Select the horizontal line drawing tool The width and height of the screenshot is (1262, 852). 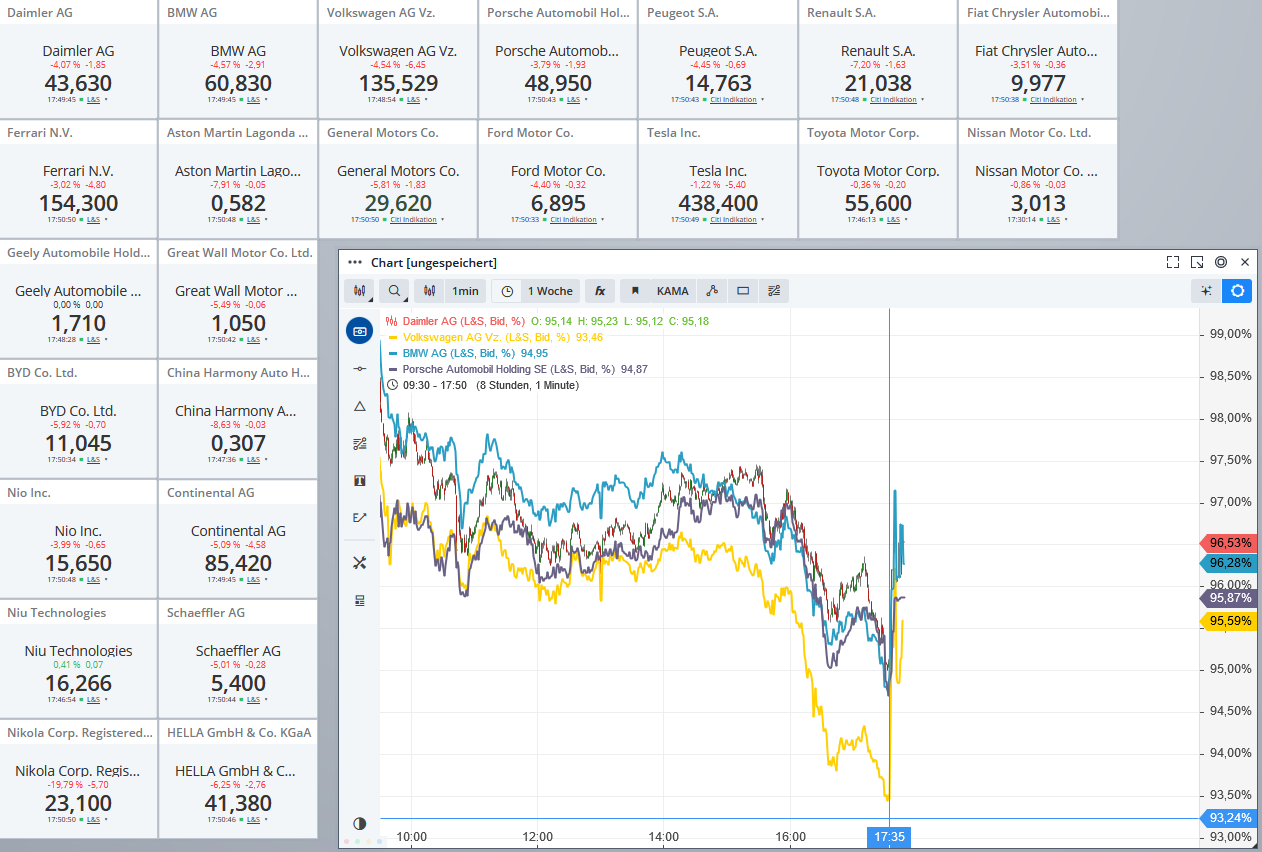pyautogui.click(x=360, y=369)
